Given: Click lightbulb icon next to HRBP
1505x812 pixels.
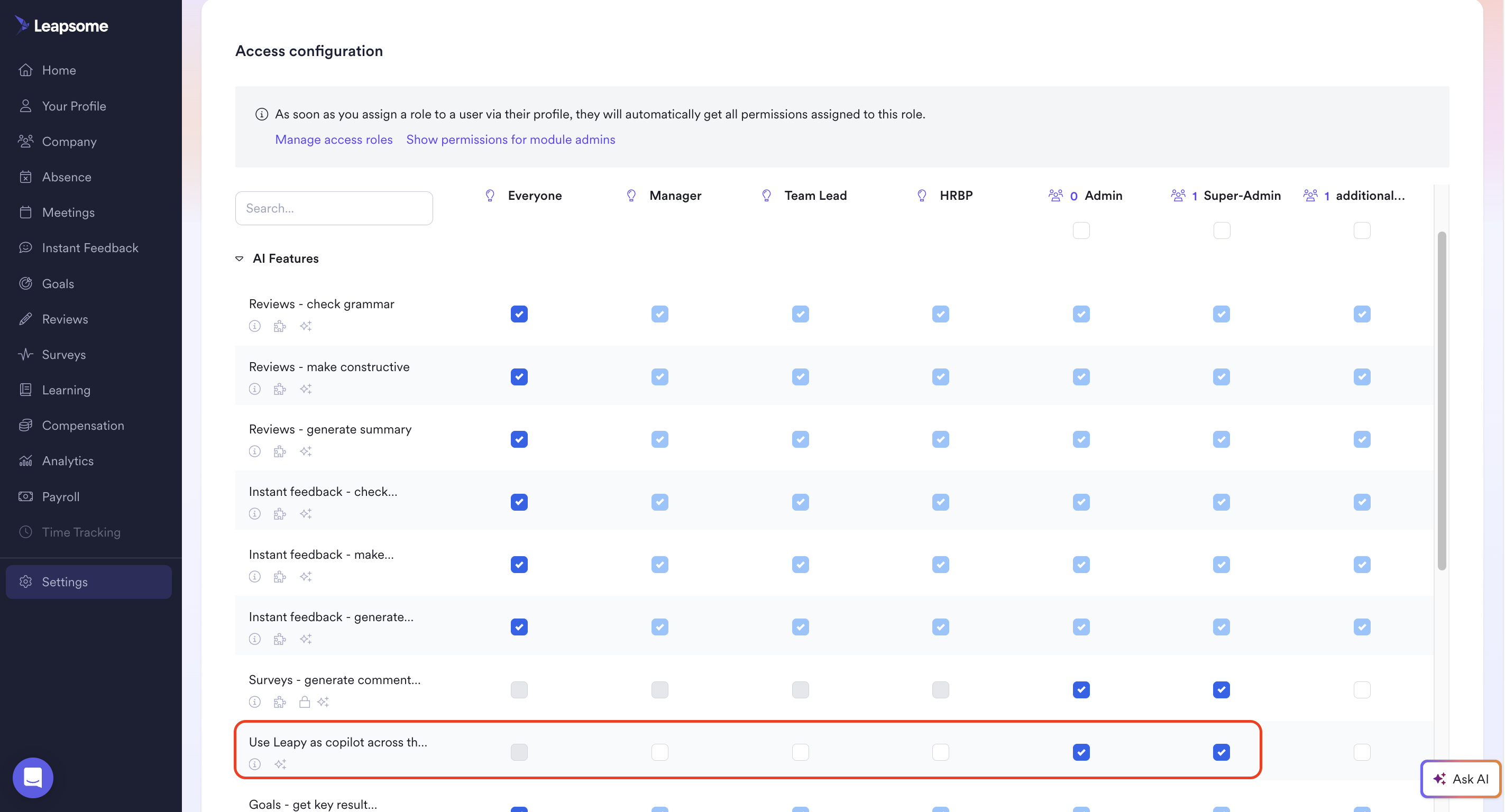Looking at the screenshot, I should click(922, 195).
